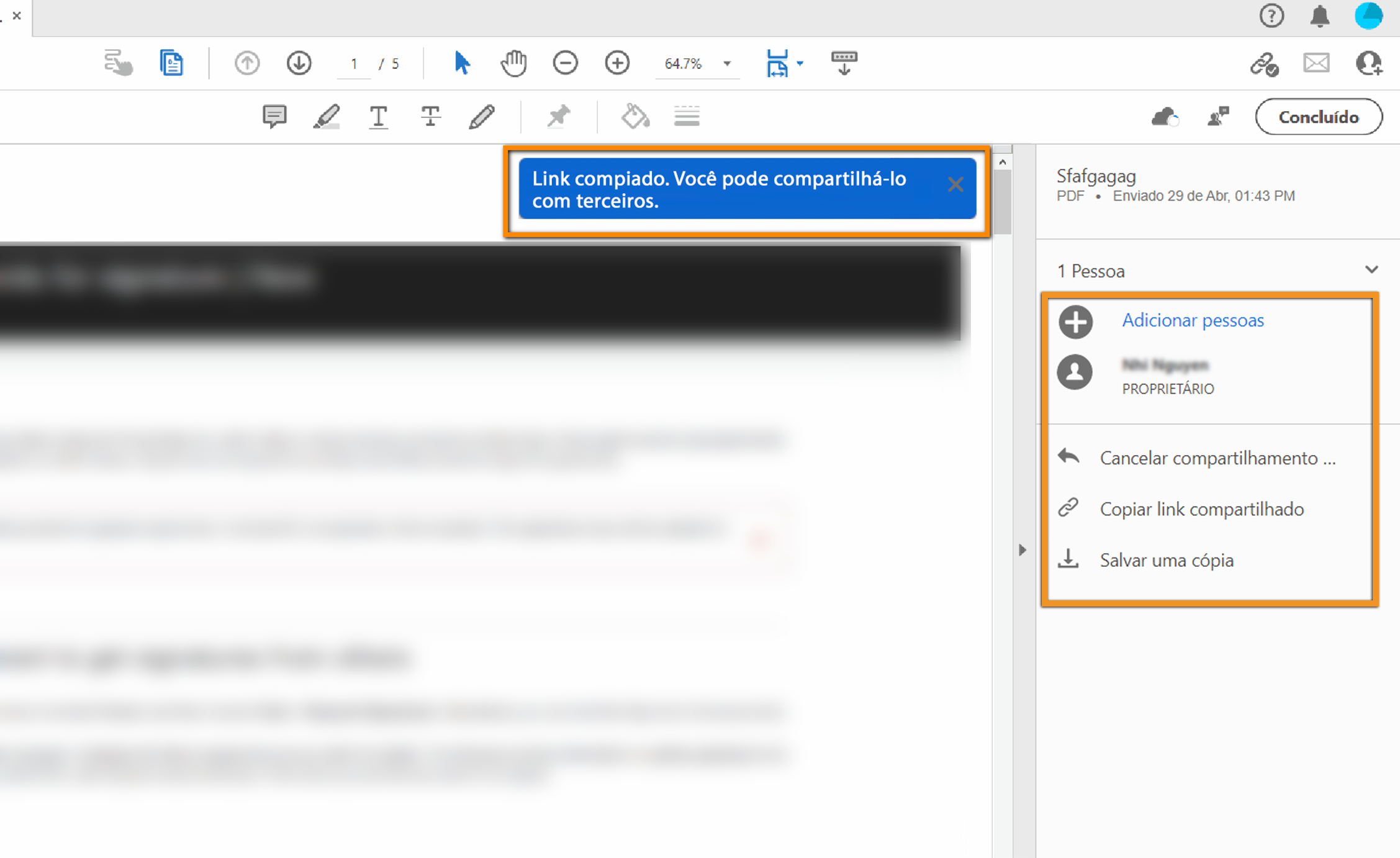Select the sticky note comment tool

coord(274,116)
